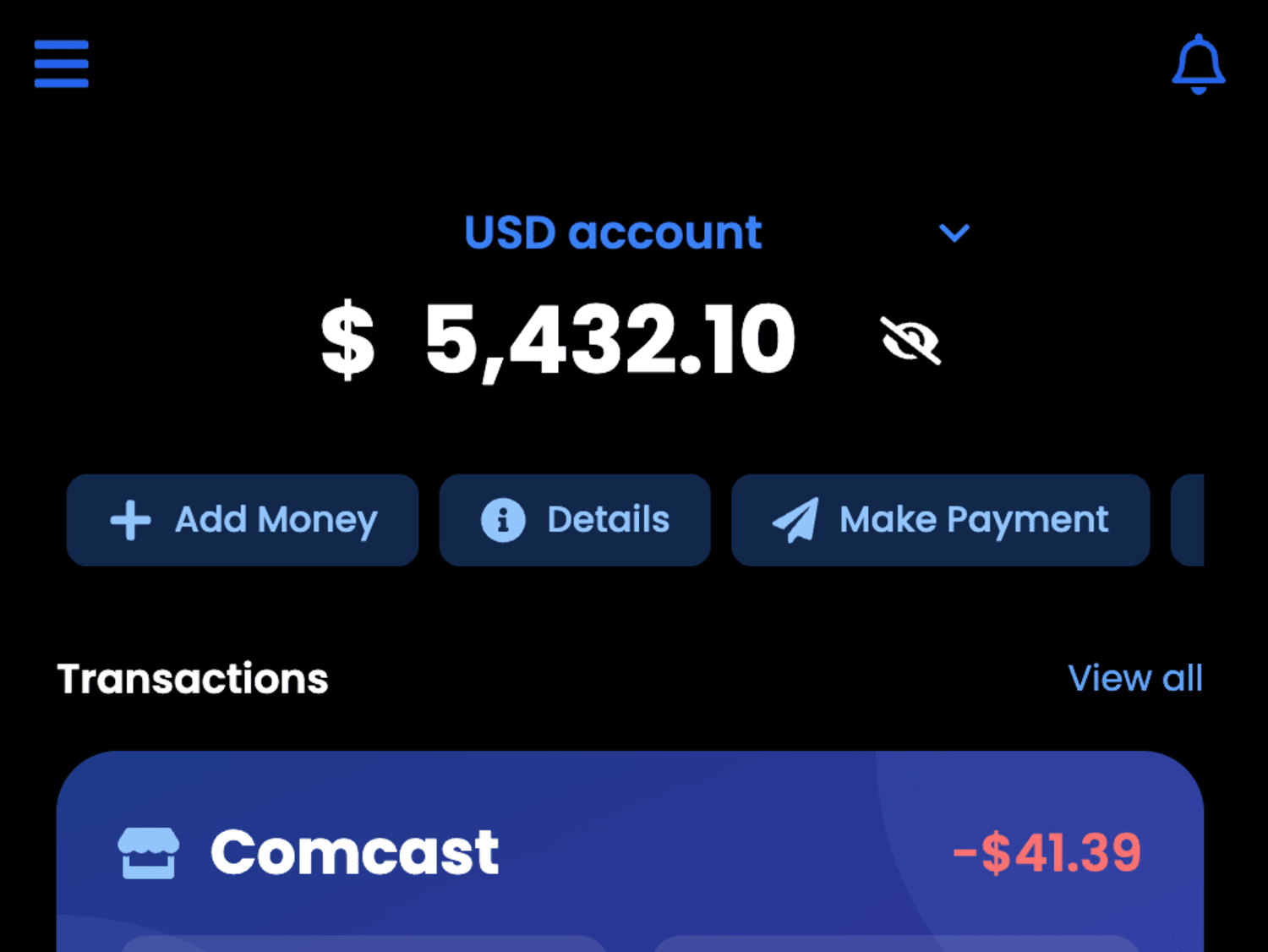
Task: Open the Comcast transaction name
Action: pyautogui.click(x=354, y=852)
